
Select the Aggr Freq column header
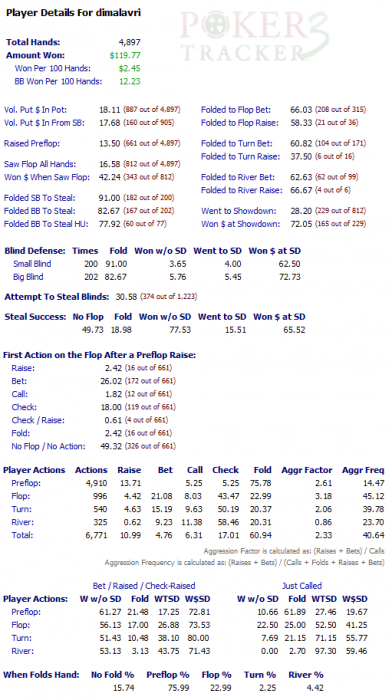tap(363, 470)
